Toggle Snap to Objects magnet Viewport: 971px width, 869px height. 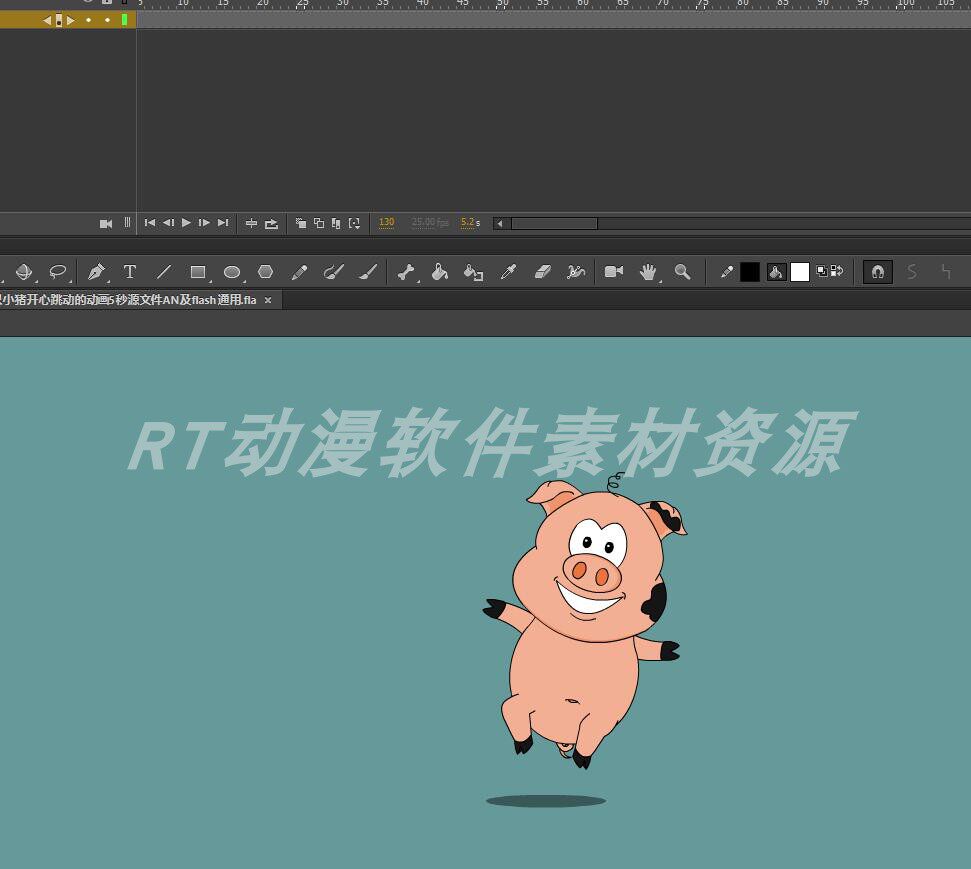point(877,272)
